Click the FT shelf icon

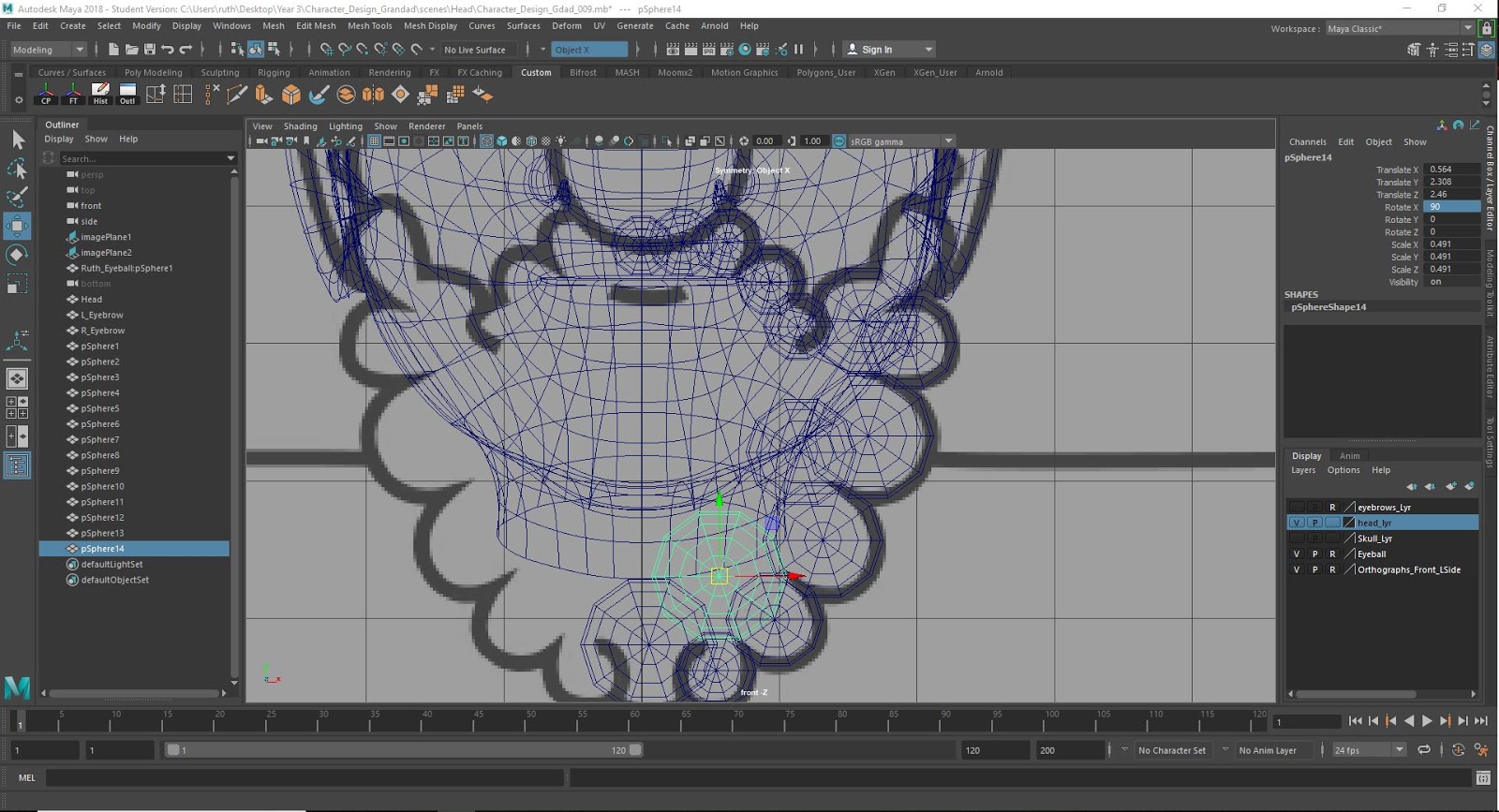point(73,95)
